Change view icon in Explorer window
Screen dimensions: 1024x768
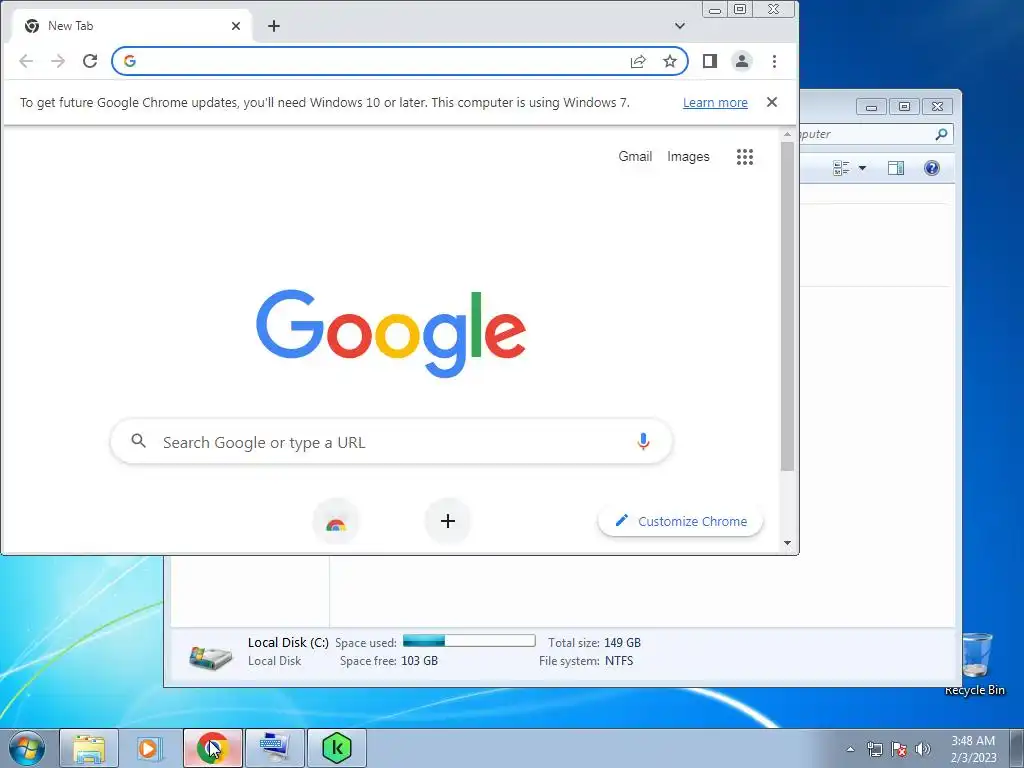841,168
